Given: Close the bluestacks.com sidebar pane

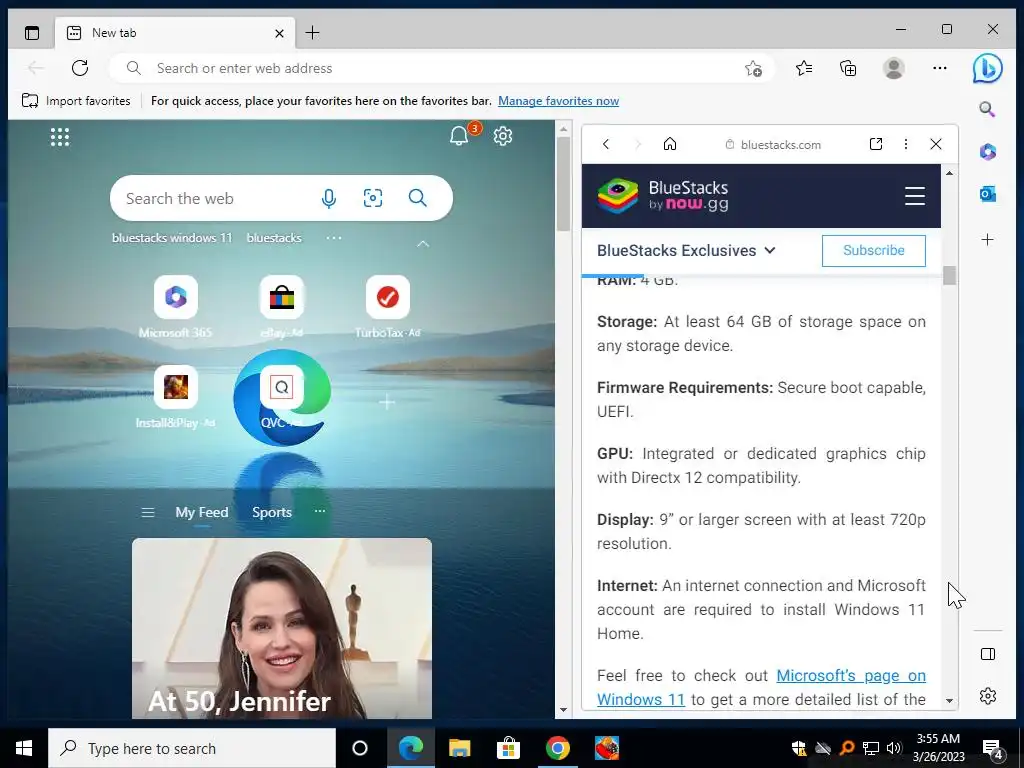Looking at the screenshot, I should point(935,144).
